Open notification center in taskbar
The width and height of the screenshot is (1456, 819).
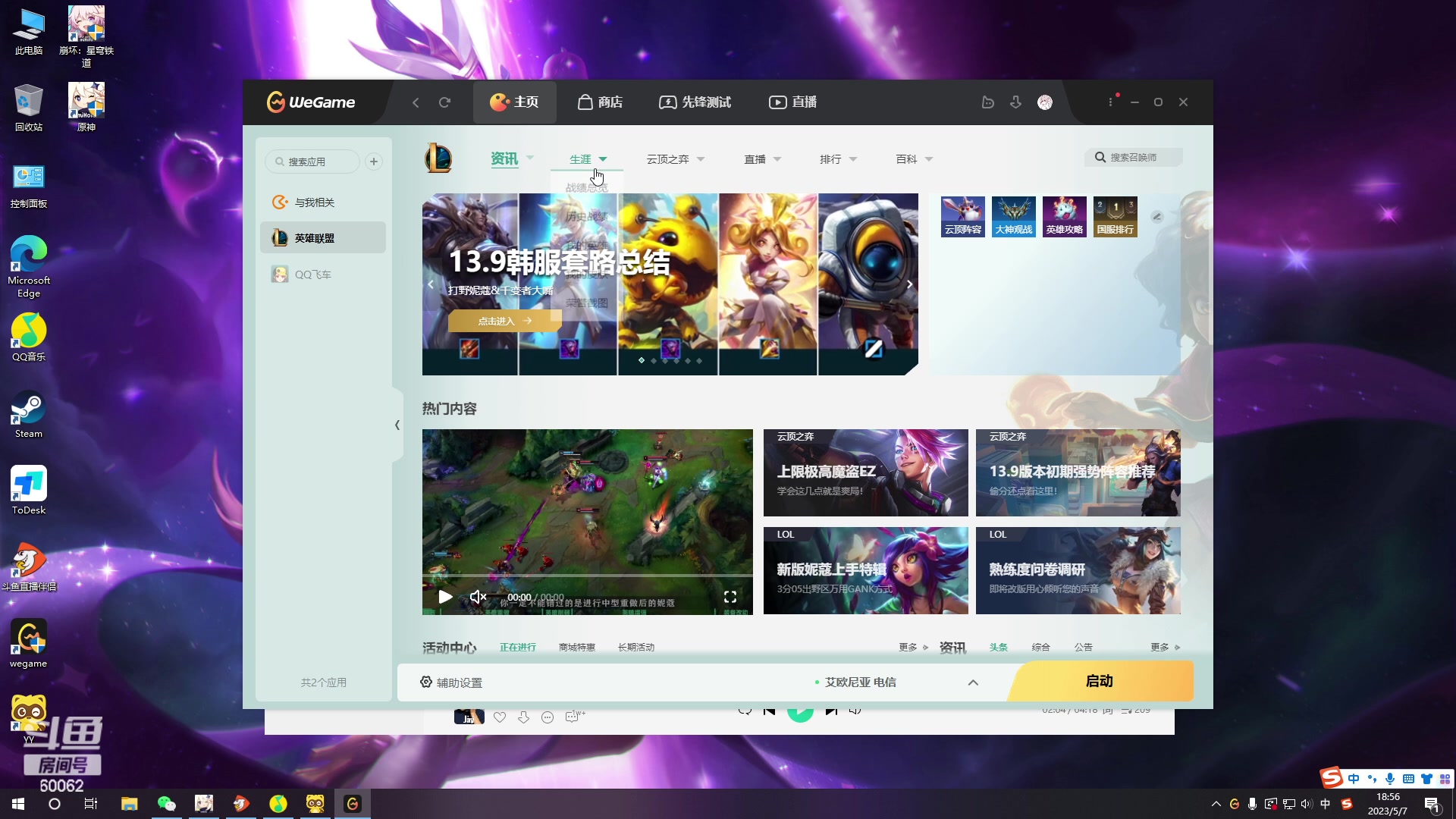point(1432,805)
